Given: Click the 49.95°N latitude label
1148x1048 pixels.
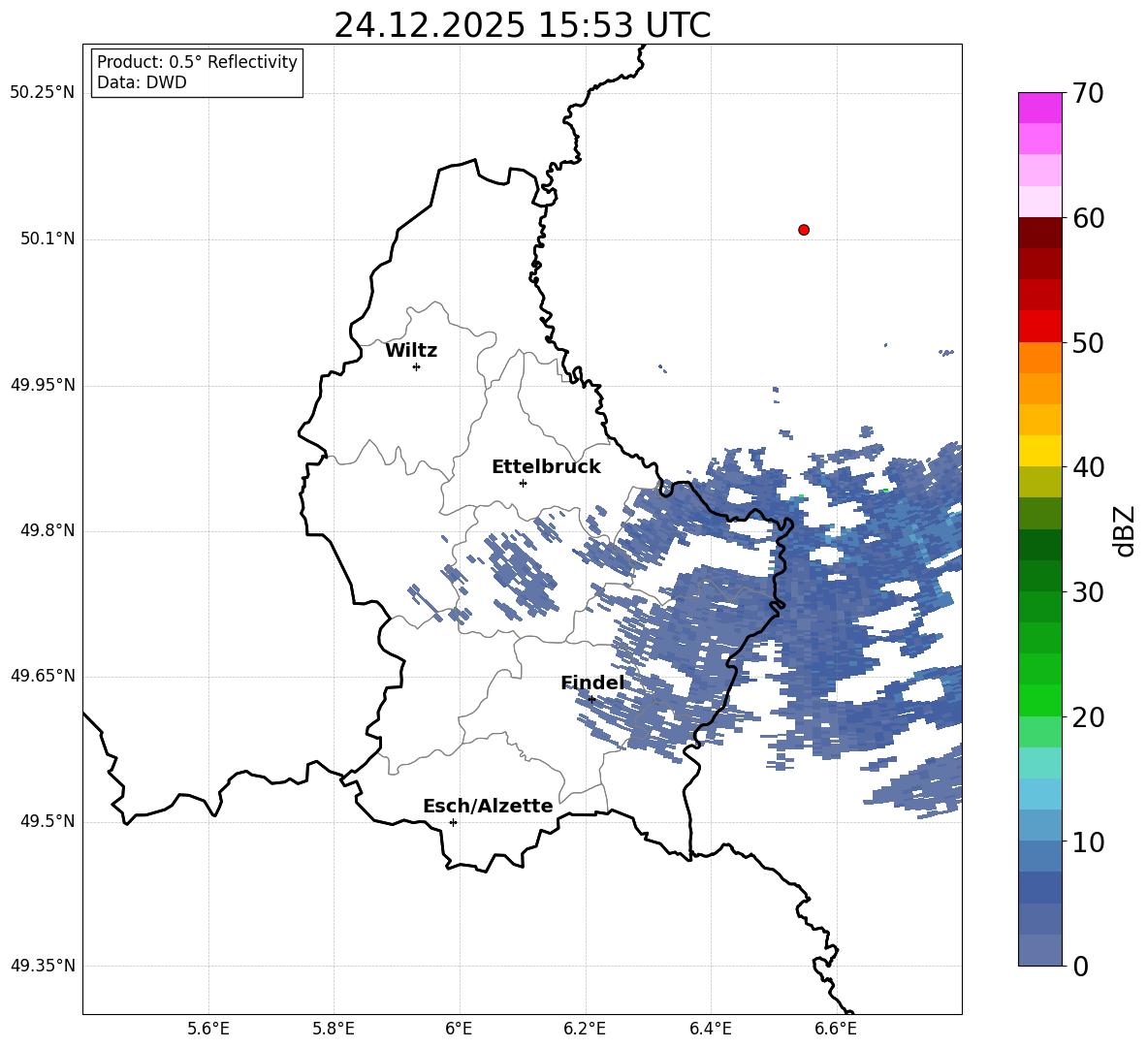Looking at the screenshot, I should 43,385.
